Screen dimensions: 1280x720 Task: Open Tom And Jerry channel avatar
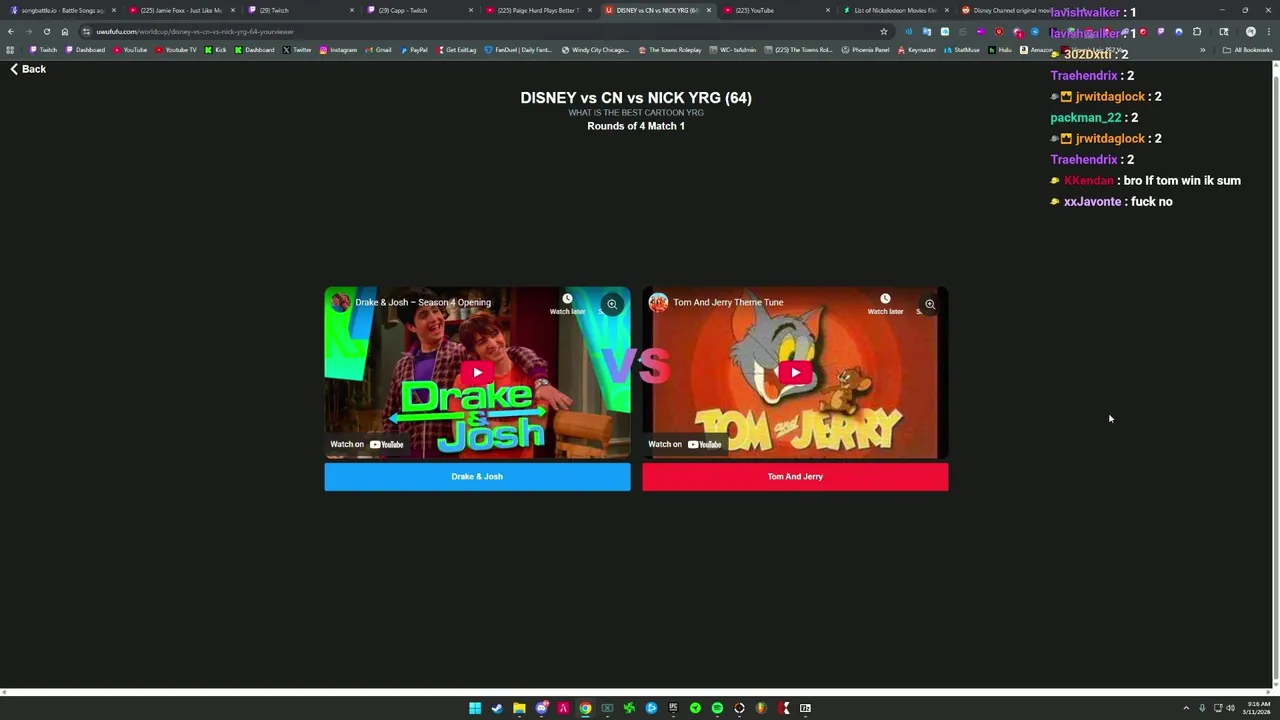(658, 302)
